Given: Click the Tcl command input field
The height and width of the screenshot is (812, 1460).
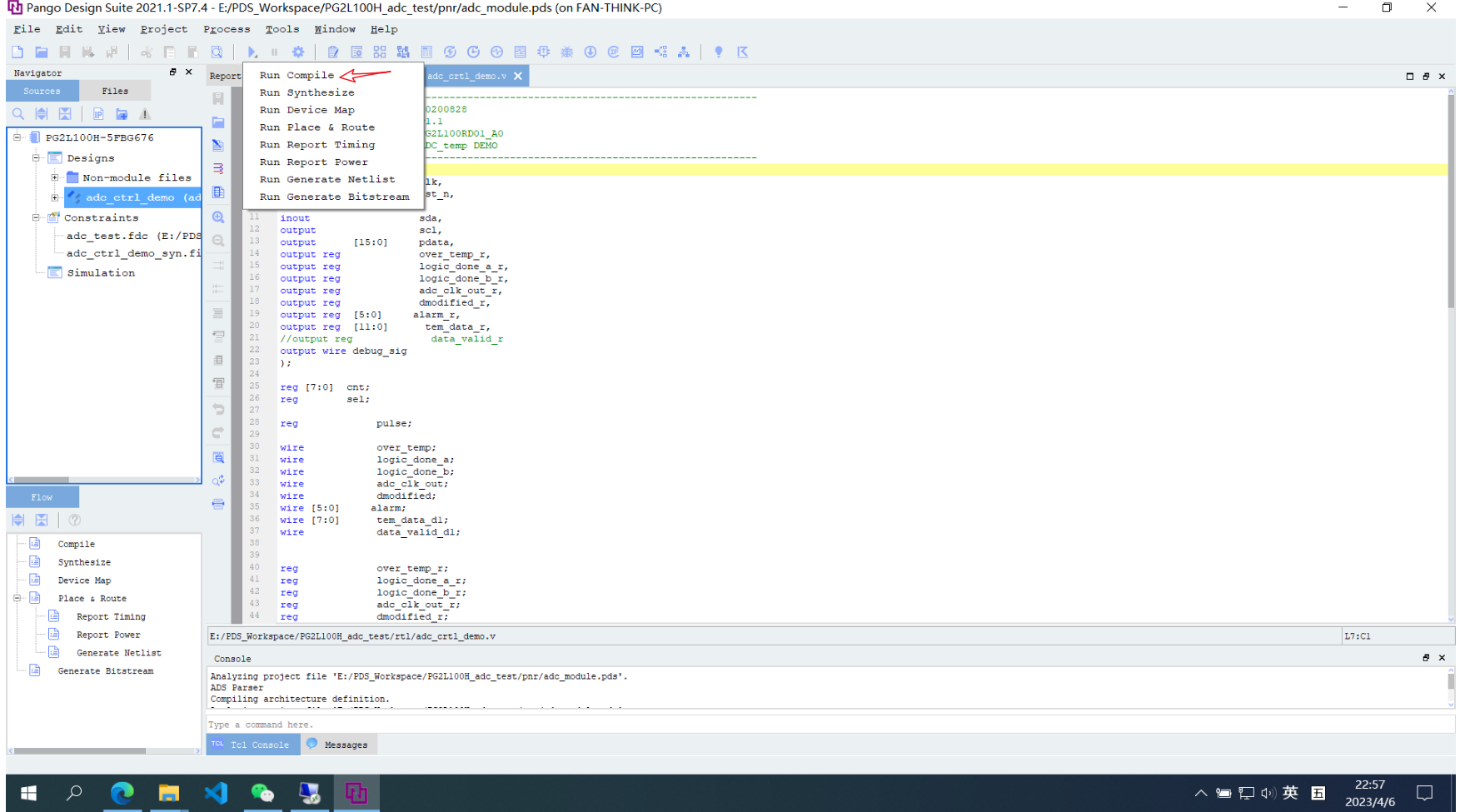Looking at the screenshot, I should 829,725.
